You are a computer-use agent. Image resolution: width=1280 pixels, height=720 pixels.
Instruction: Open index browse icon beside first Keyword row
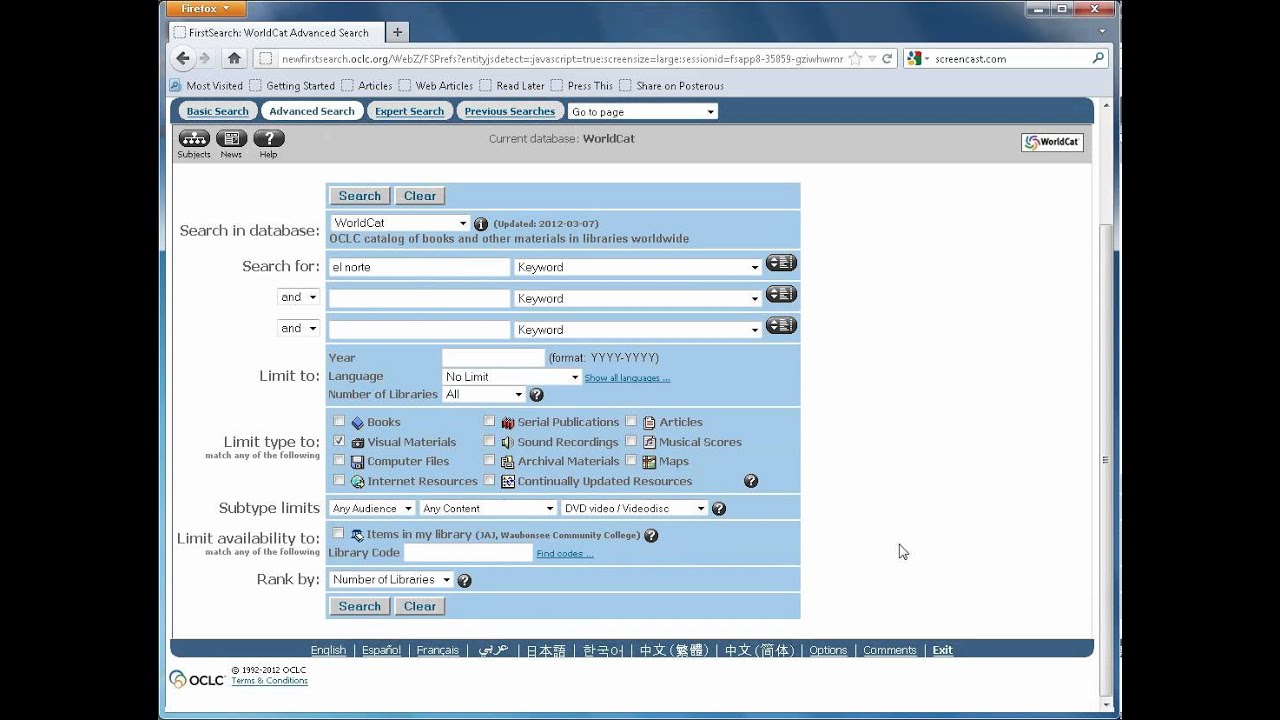[781, 263]
